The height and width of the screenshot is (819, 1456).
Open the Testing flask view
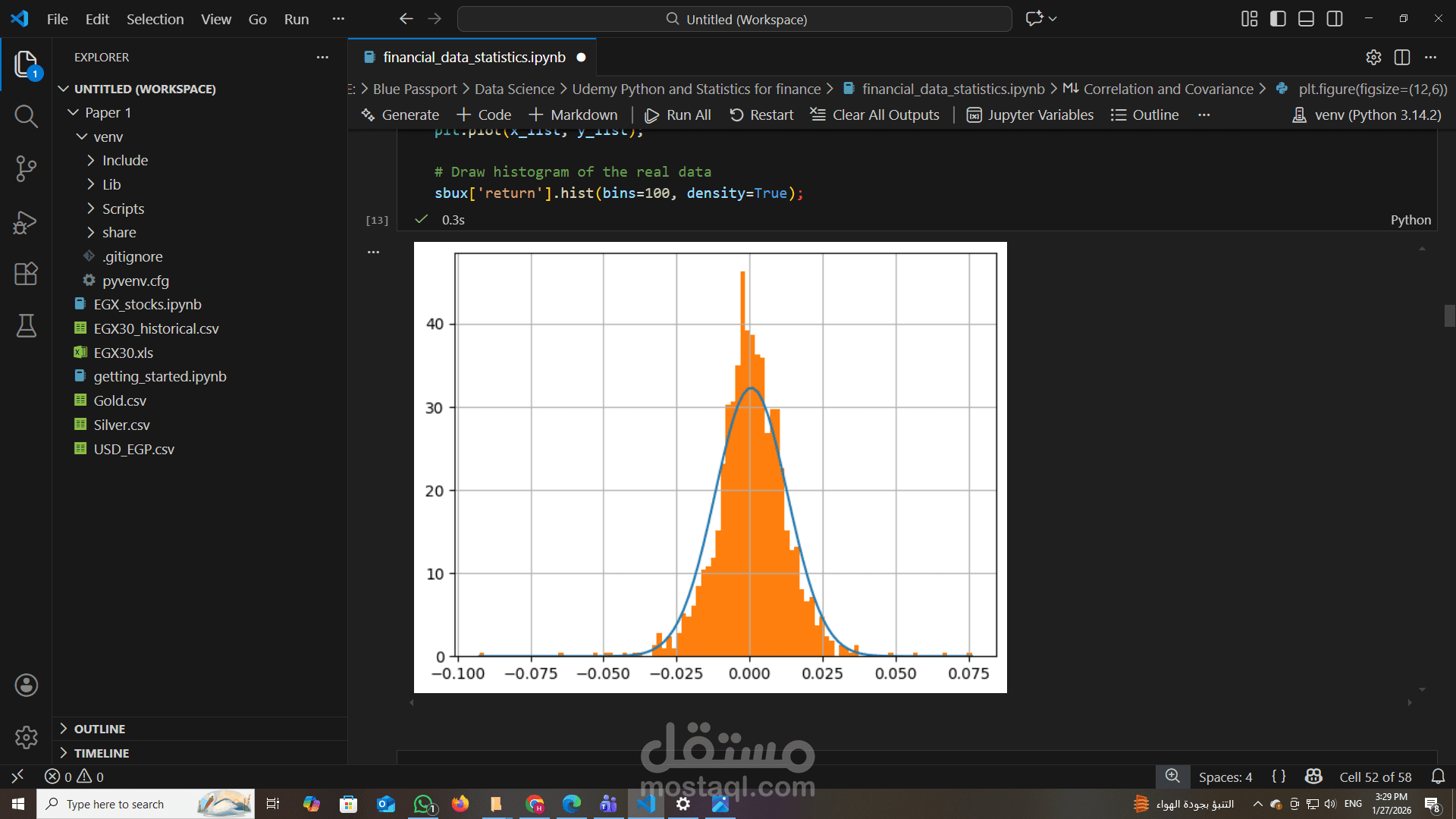pos(26,326)
